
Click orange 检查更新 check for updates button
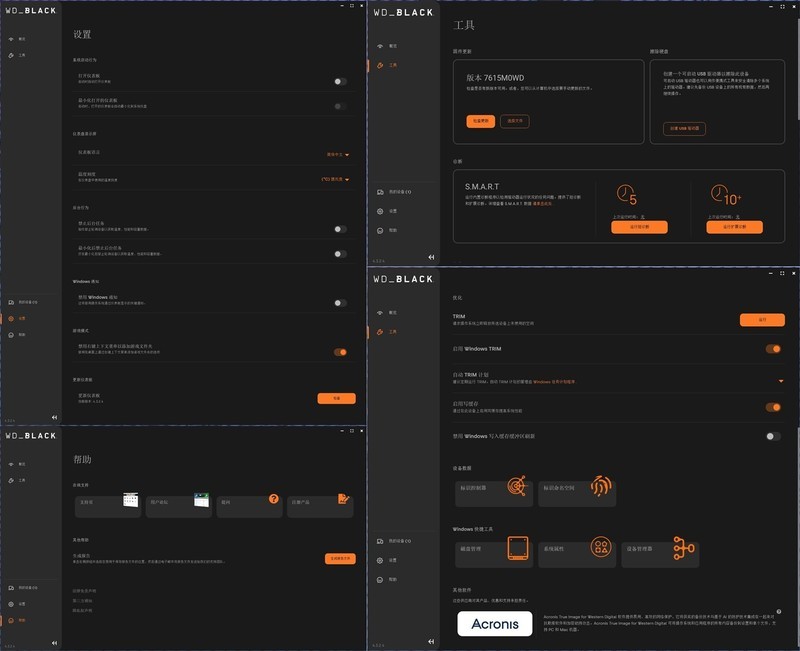click(x=481, y=121)
